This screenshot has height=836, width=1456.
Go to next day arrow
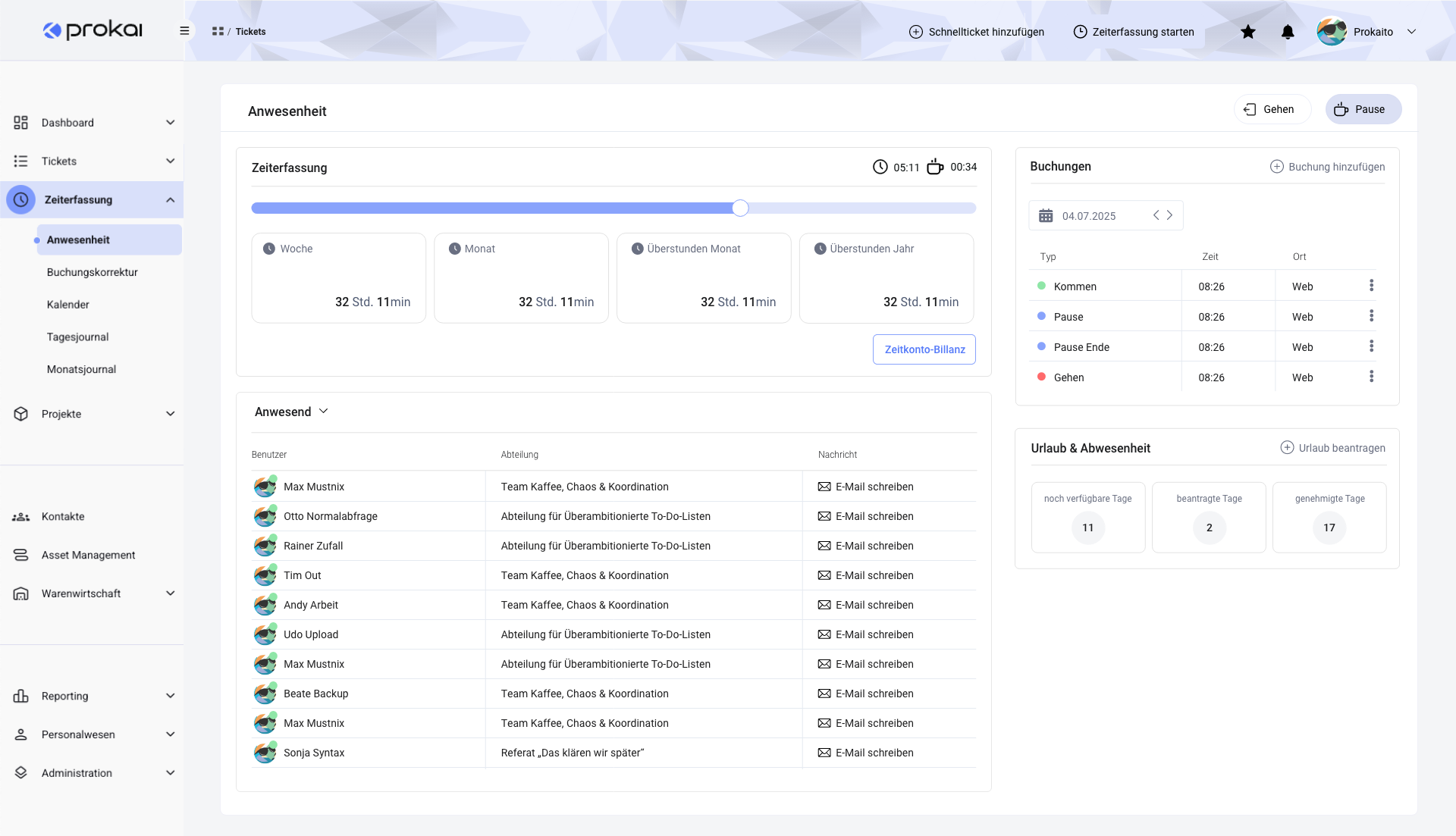(x=1170, y=215)
